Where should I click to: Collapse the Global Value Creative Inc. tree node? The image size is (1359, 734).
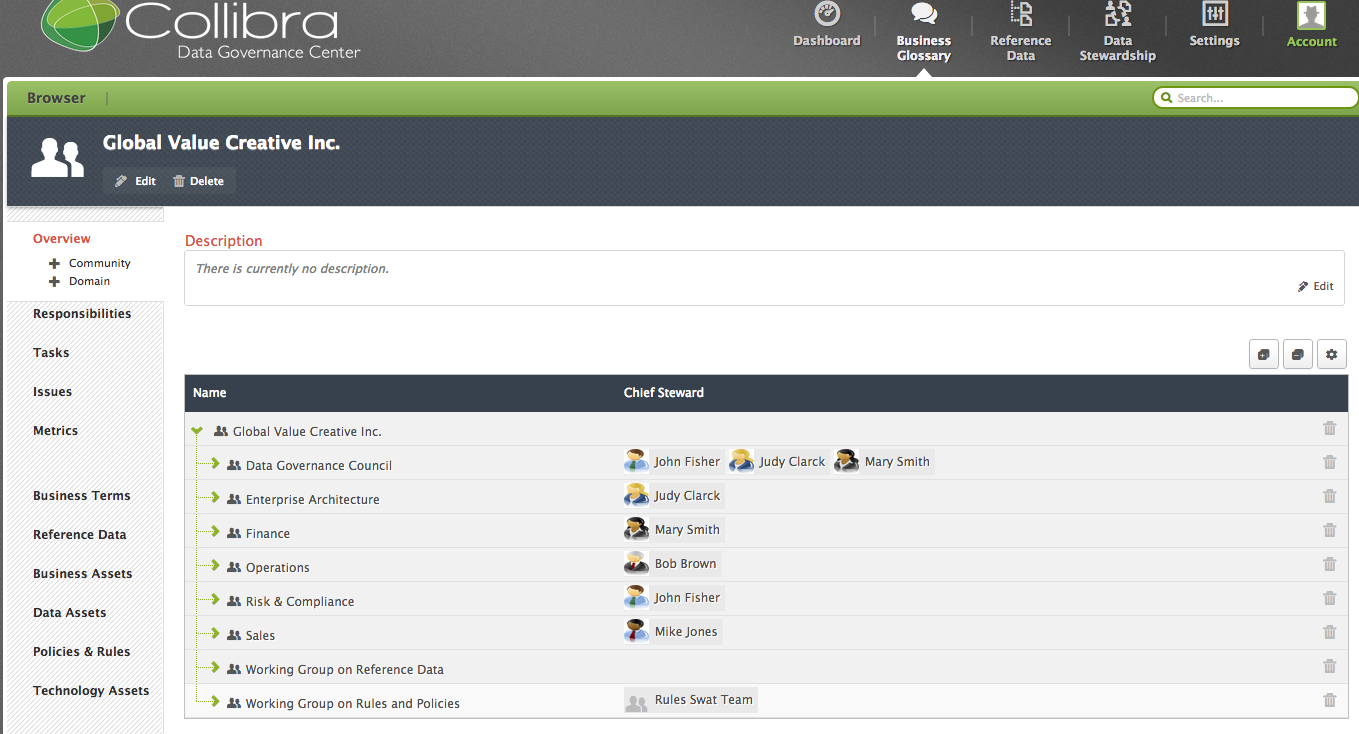pyautogui.click(x=197, y=431)
